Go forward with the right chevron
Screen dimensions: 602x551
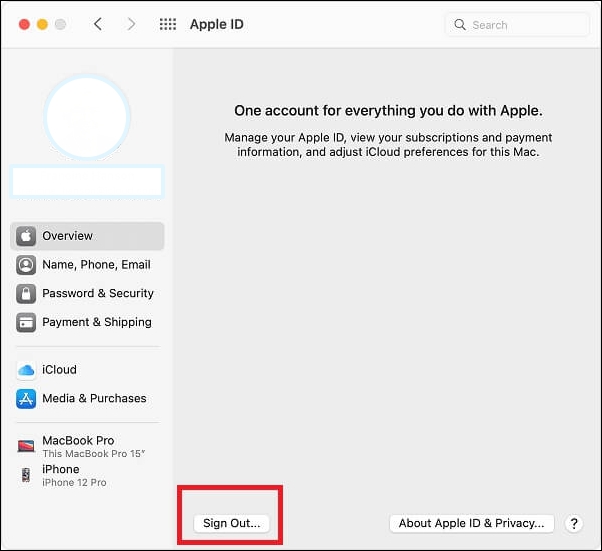click(x=131, y=24)
